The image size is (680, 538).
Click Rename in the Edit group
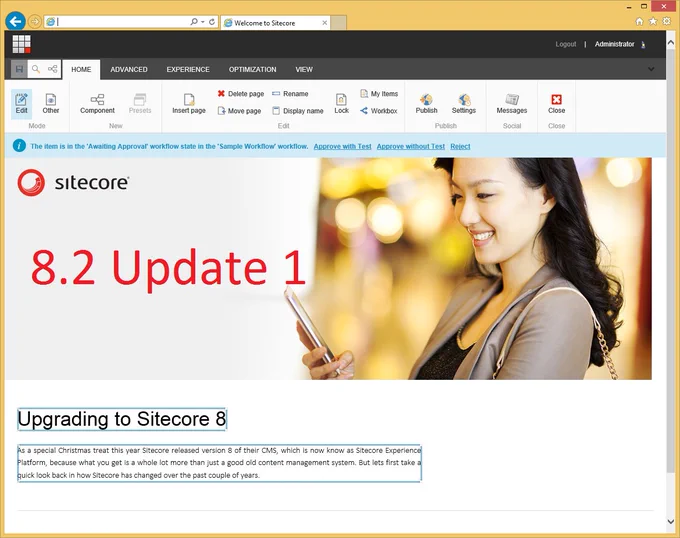(290, 94)
